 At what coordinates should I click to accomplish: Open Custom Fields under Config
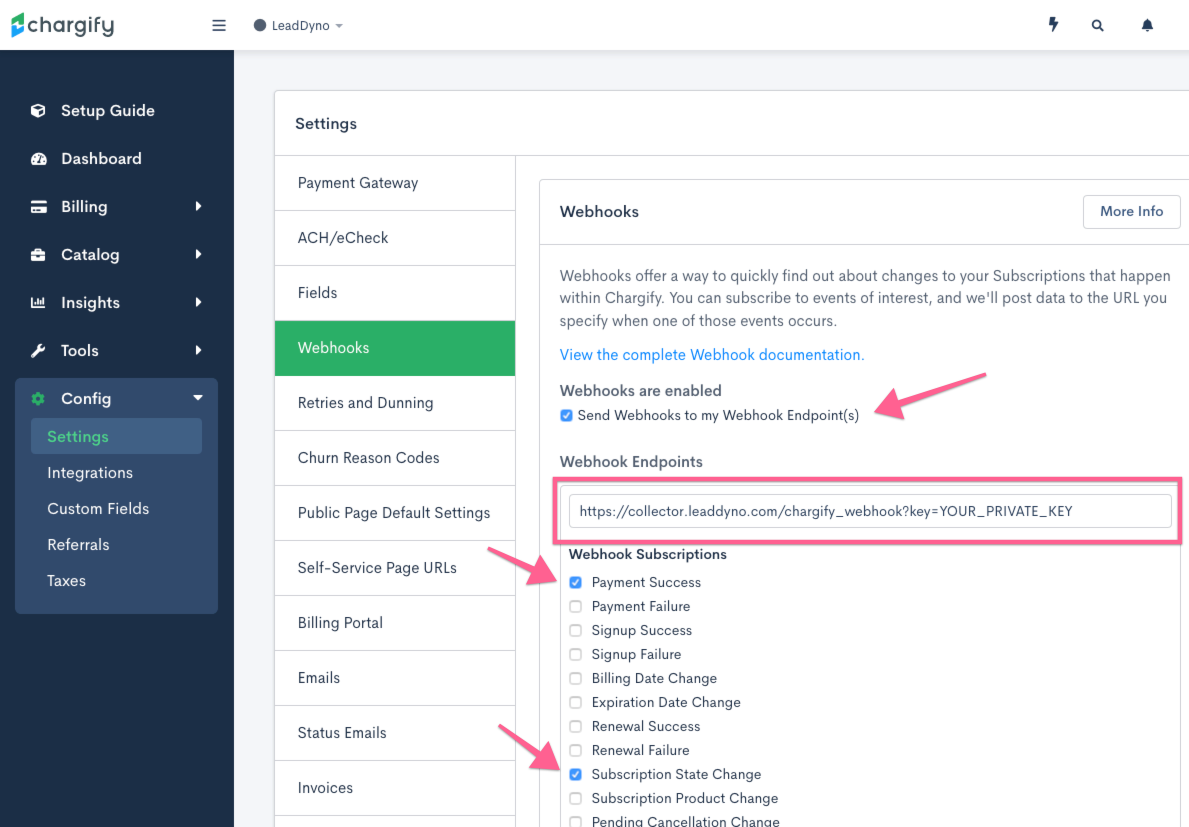98,509
